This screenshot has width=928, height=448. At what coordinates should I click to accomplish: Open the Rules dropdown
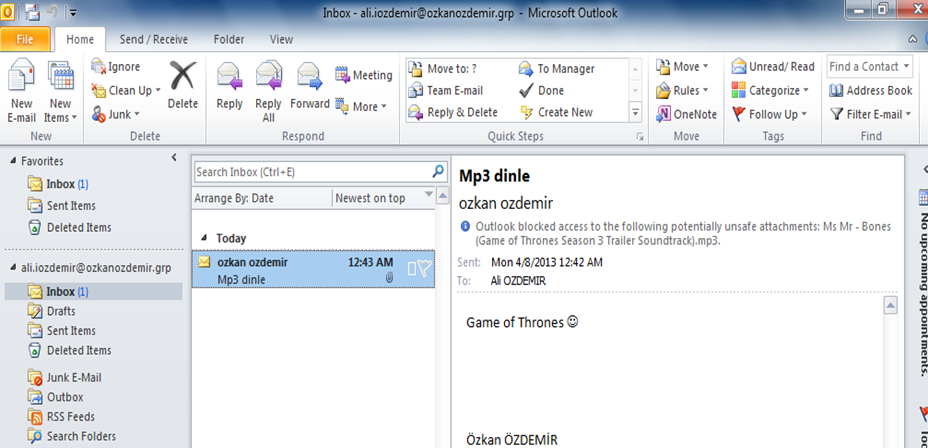(x=682, y=91)
